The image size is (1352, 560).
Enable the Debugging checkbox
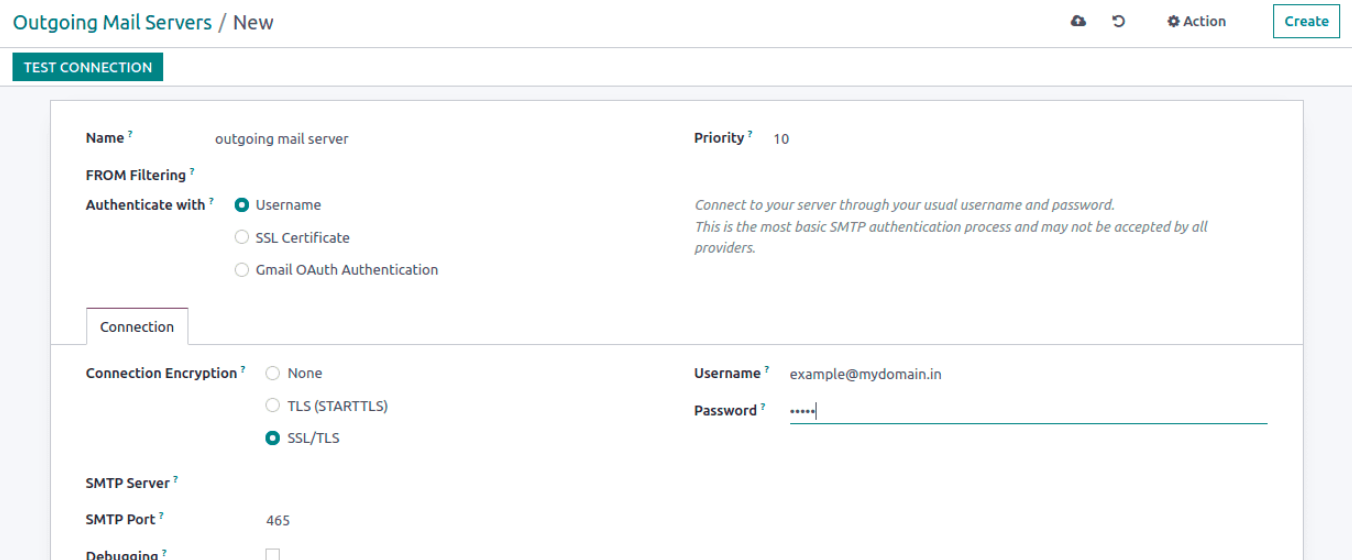click(273, 555)
